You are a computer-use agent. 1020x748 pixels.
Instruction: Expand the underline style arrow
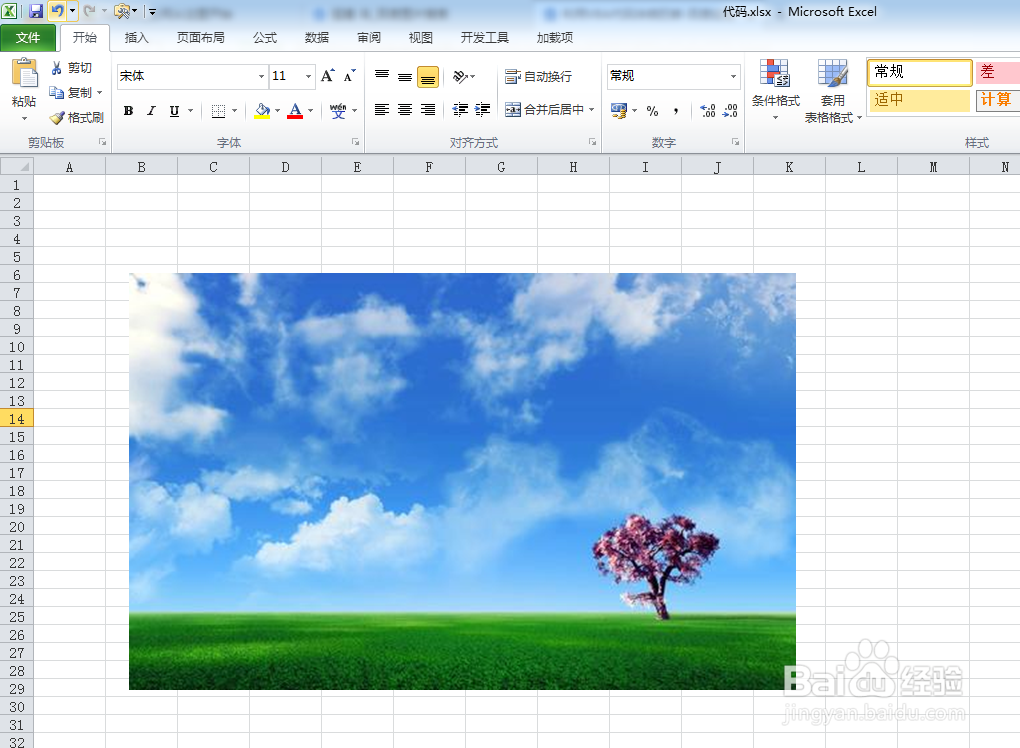tap(191, 111)
